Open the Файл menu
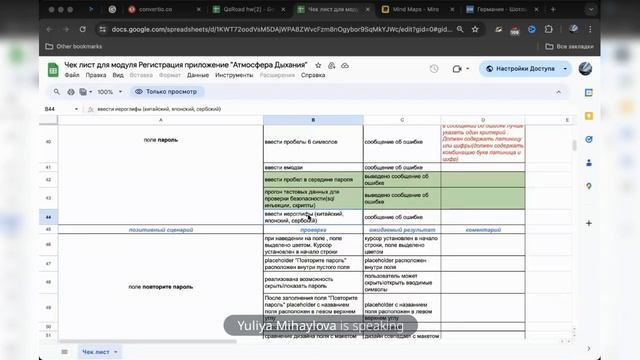640x360 pixels. [x=72, y=75]
